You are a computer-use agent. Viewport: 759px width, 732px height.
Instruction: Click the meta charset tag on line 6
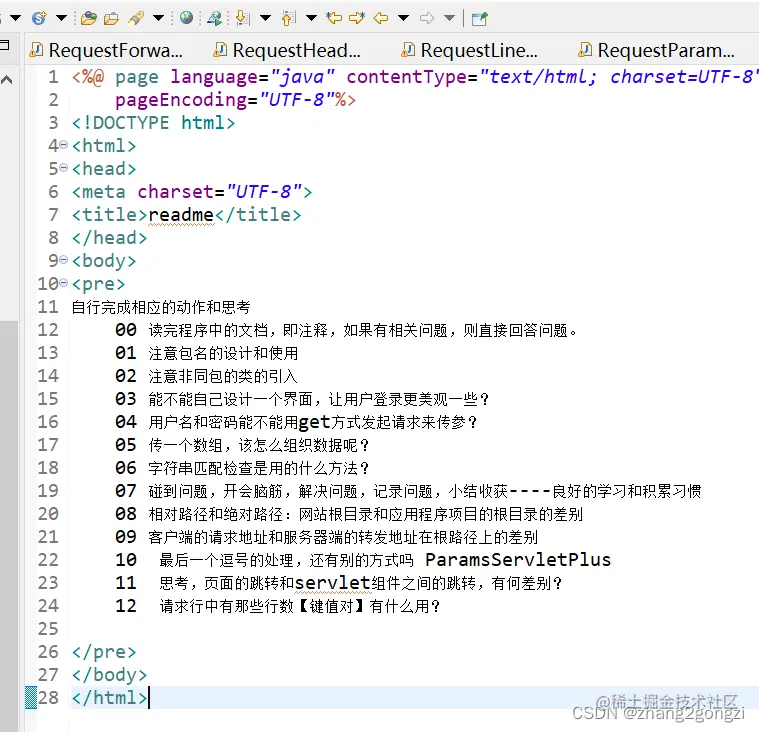point(192,192)
